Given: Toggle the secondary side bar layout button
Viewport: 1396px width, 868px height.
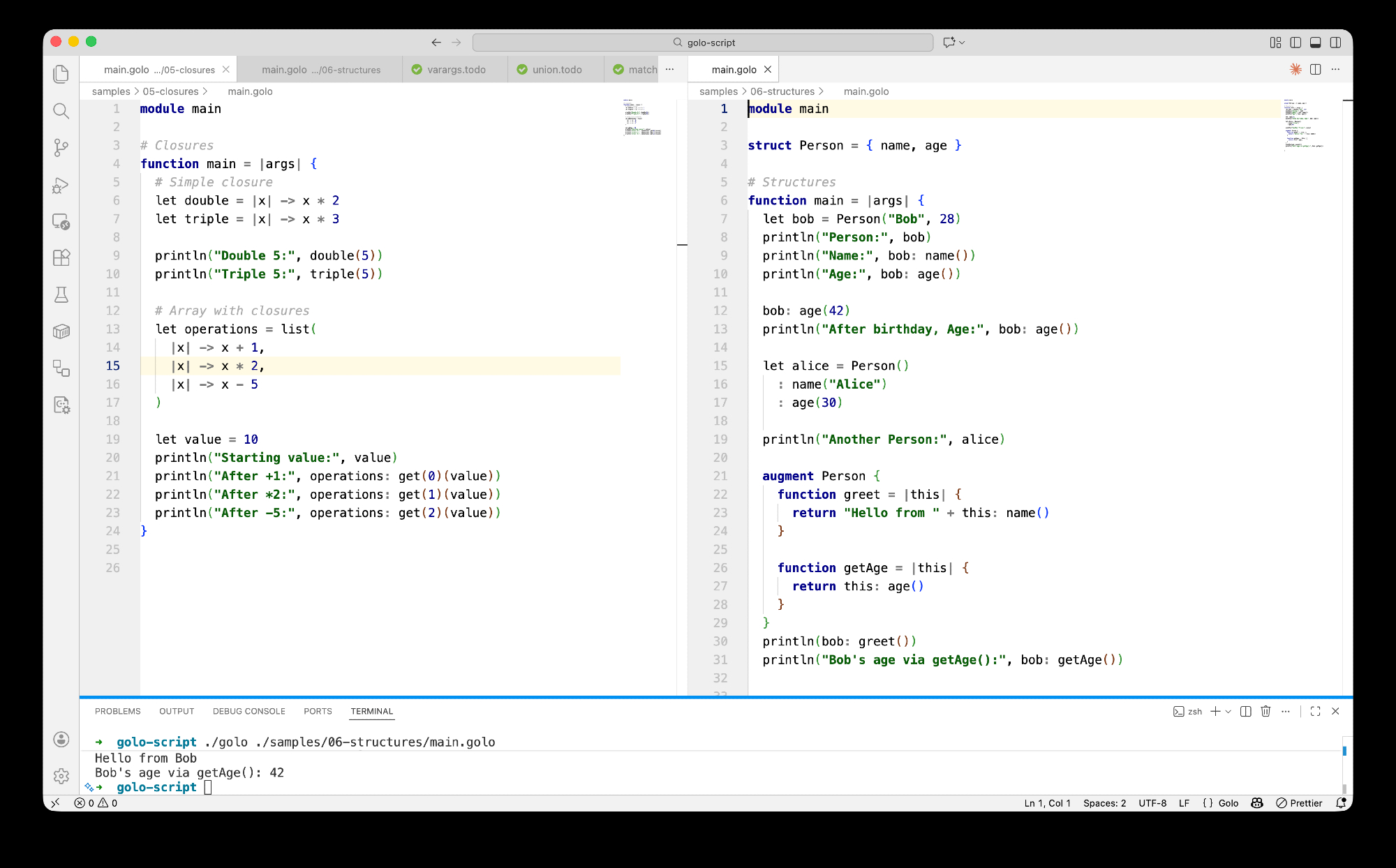Looking at the screenshot, I should coord(1335,43).
